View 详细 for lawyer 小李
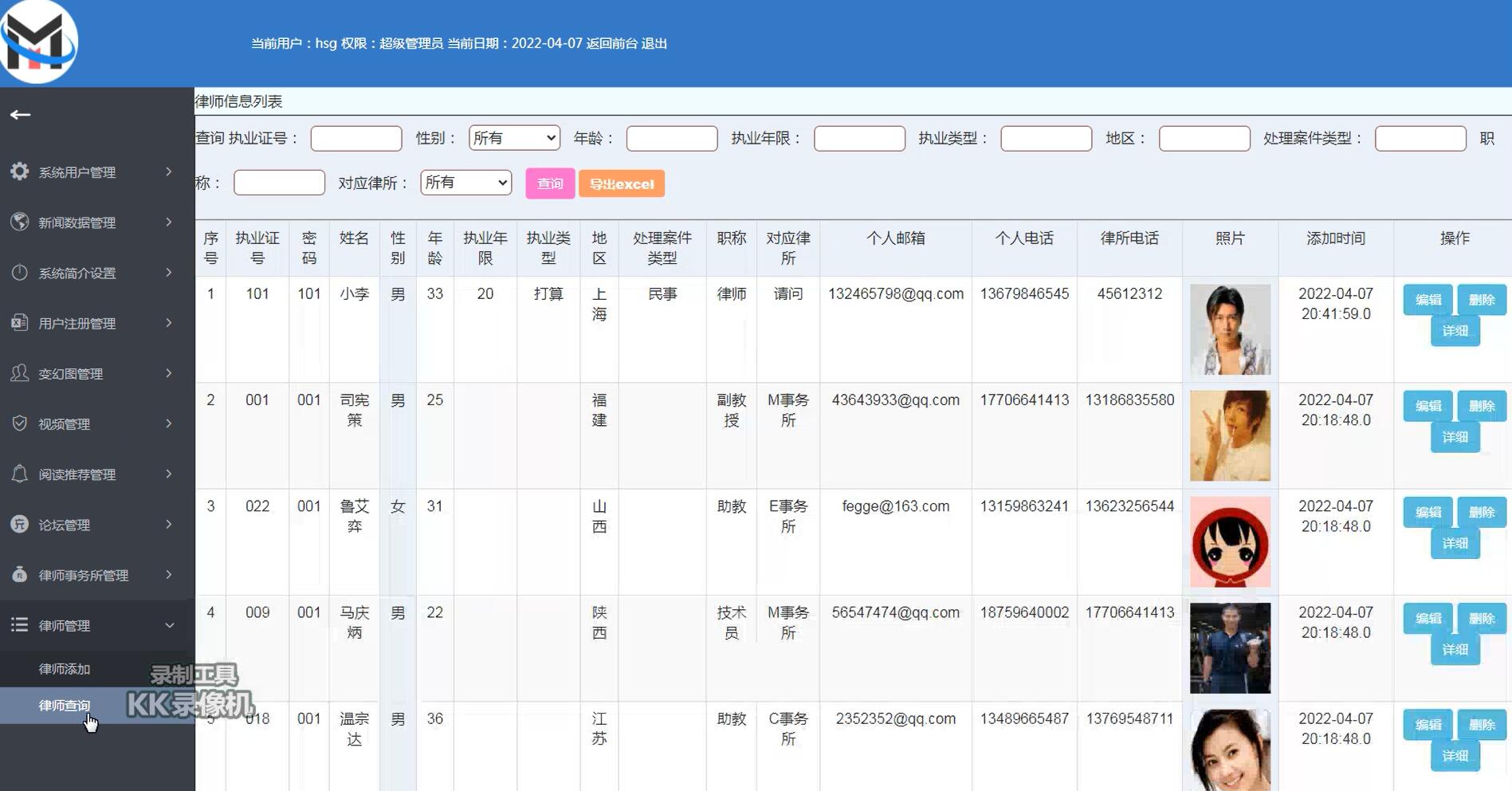The width and height of the screenshot is (1512, 791). pyautogui.click(x=1455, y=331)
